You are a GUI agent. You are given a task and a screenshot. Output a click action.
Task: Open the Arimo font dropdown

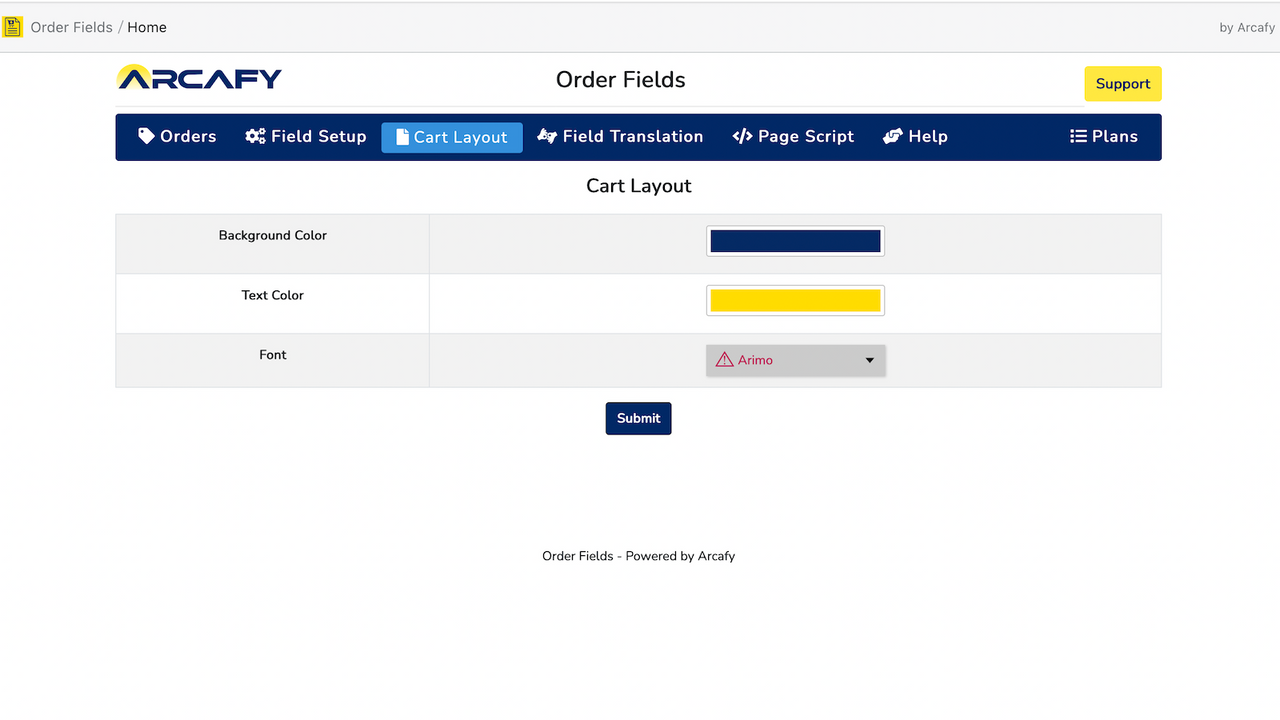pos(796,360)
